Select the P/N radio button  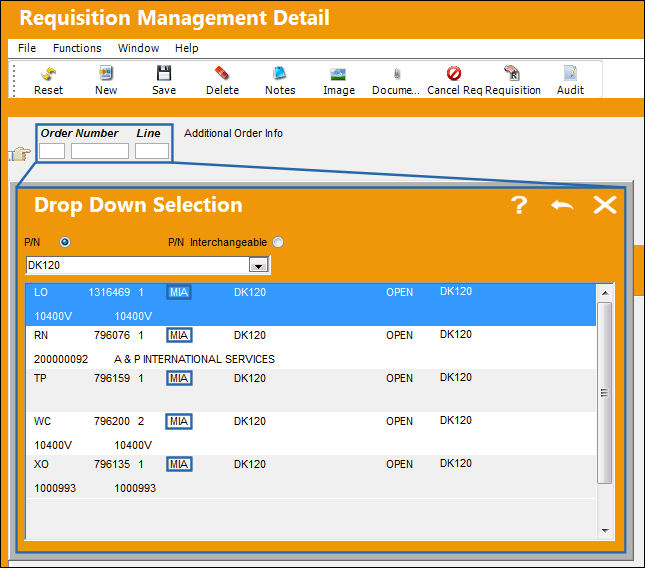click(65, 242)
